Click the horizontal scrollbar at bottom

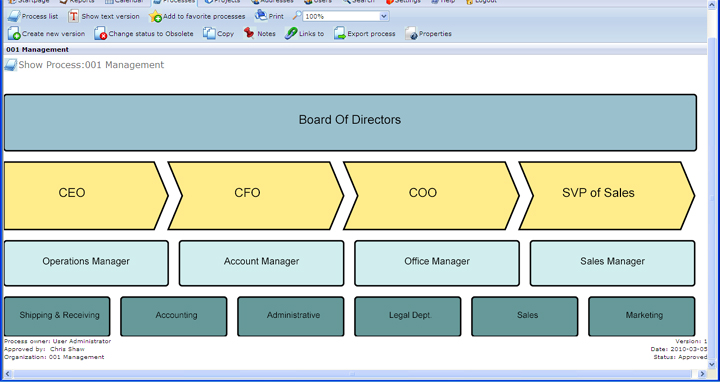354,374
